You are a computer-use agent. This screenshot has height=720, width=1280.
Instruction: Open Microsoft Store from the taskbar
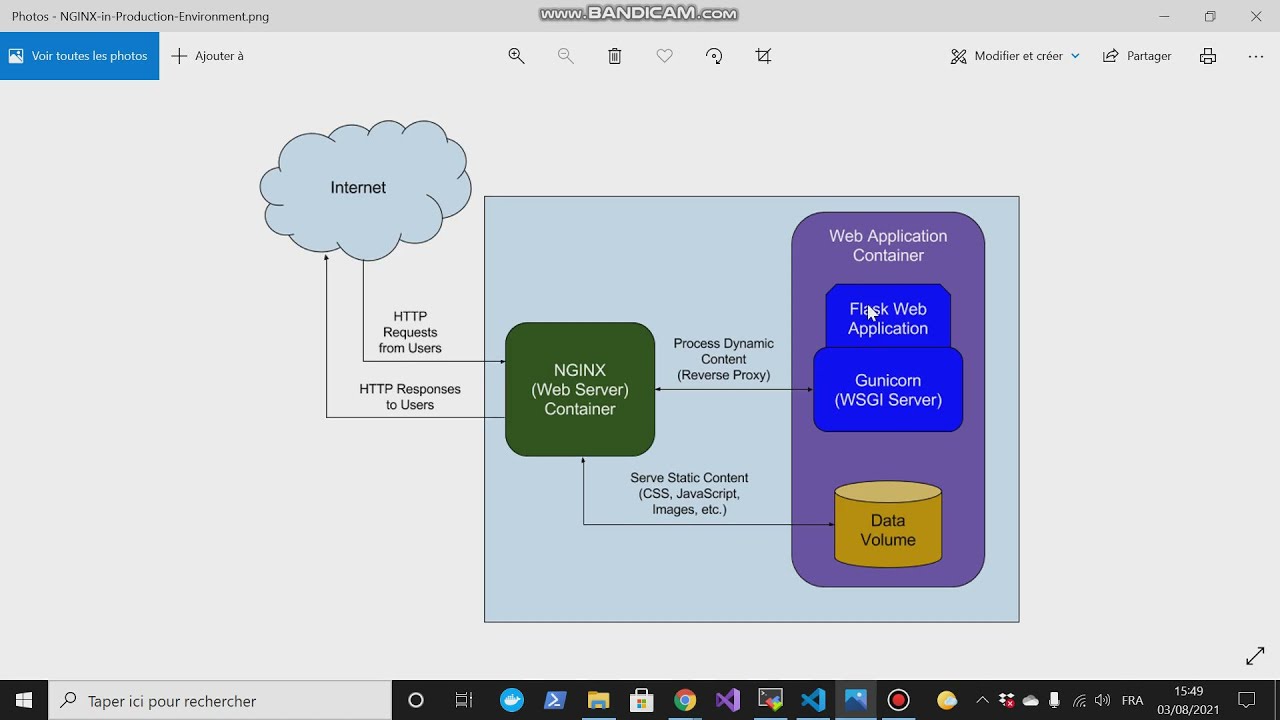click(641, 700)
